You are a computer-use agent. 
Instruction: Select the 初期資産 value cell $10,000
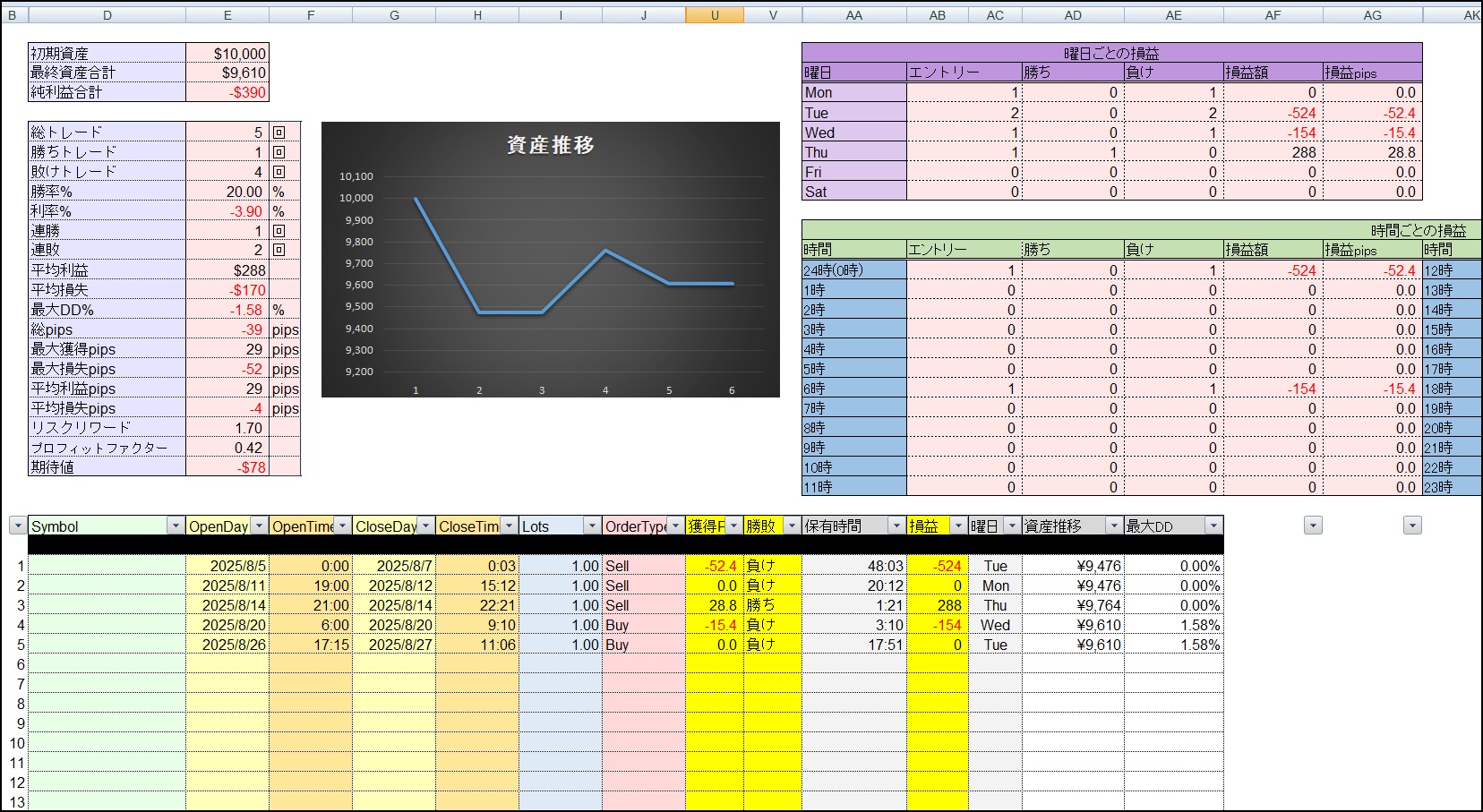point(227,54)
